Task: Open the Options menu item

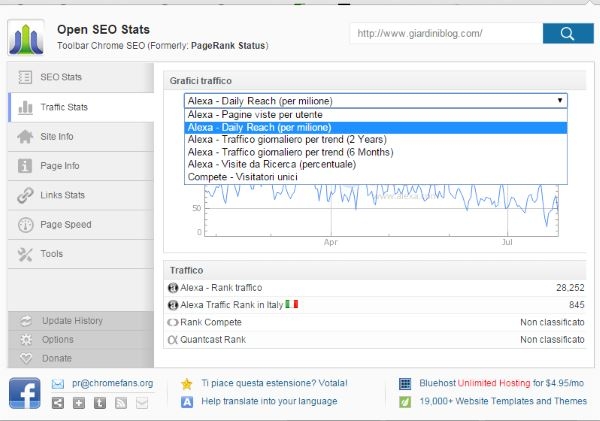Action: (x=81, y=339)
